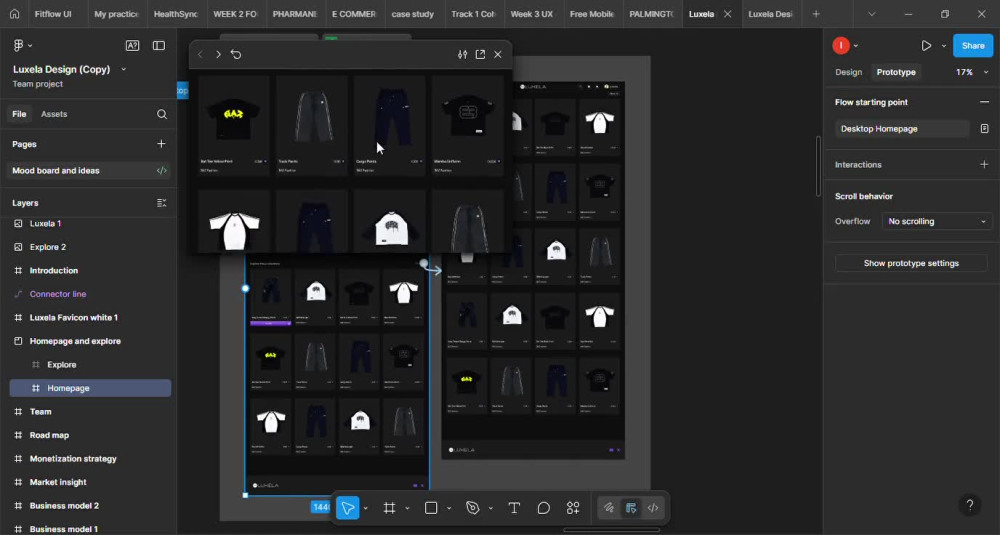This screenshot has width=1000, height=535.
Task: Expand Luxela Design (Copy) file menu
Action: pyautogui.click(x=123, y=70)
